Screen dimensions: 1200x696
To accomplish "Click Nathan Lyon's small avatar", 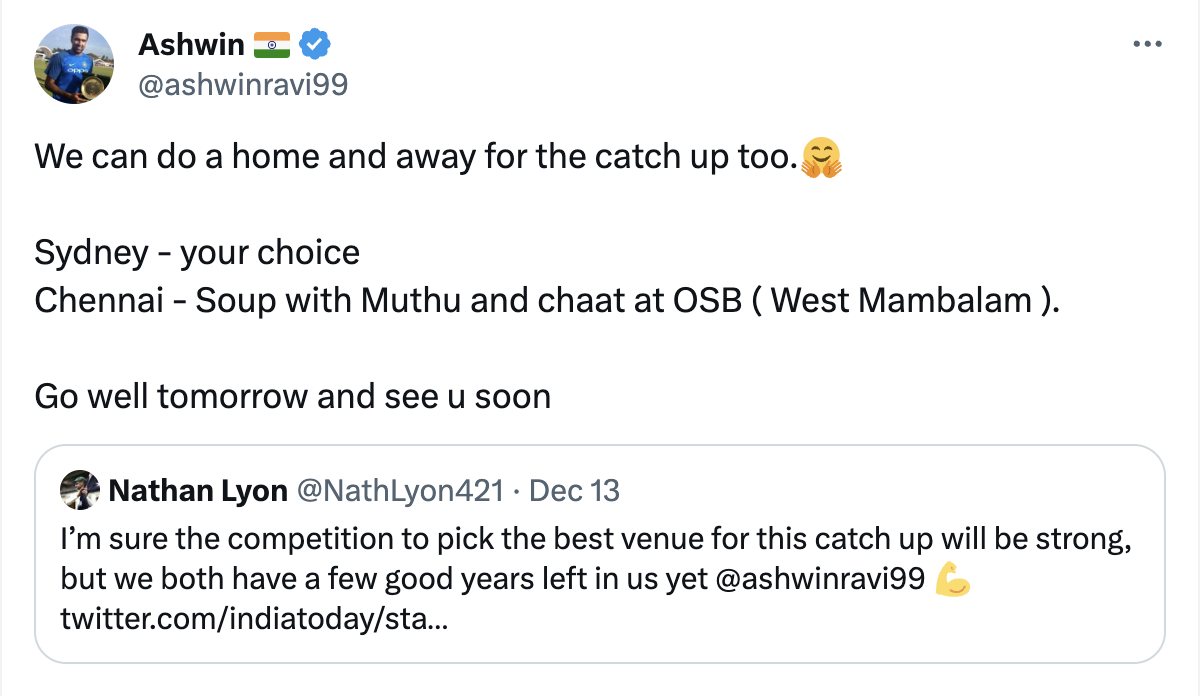I will (77, 490).
